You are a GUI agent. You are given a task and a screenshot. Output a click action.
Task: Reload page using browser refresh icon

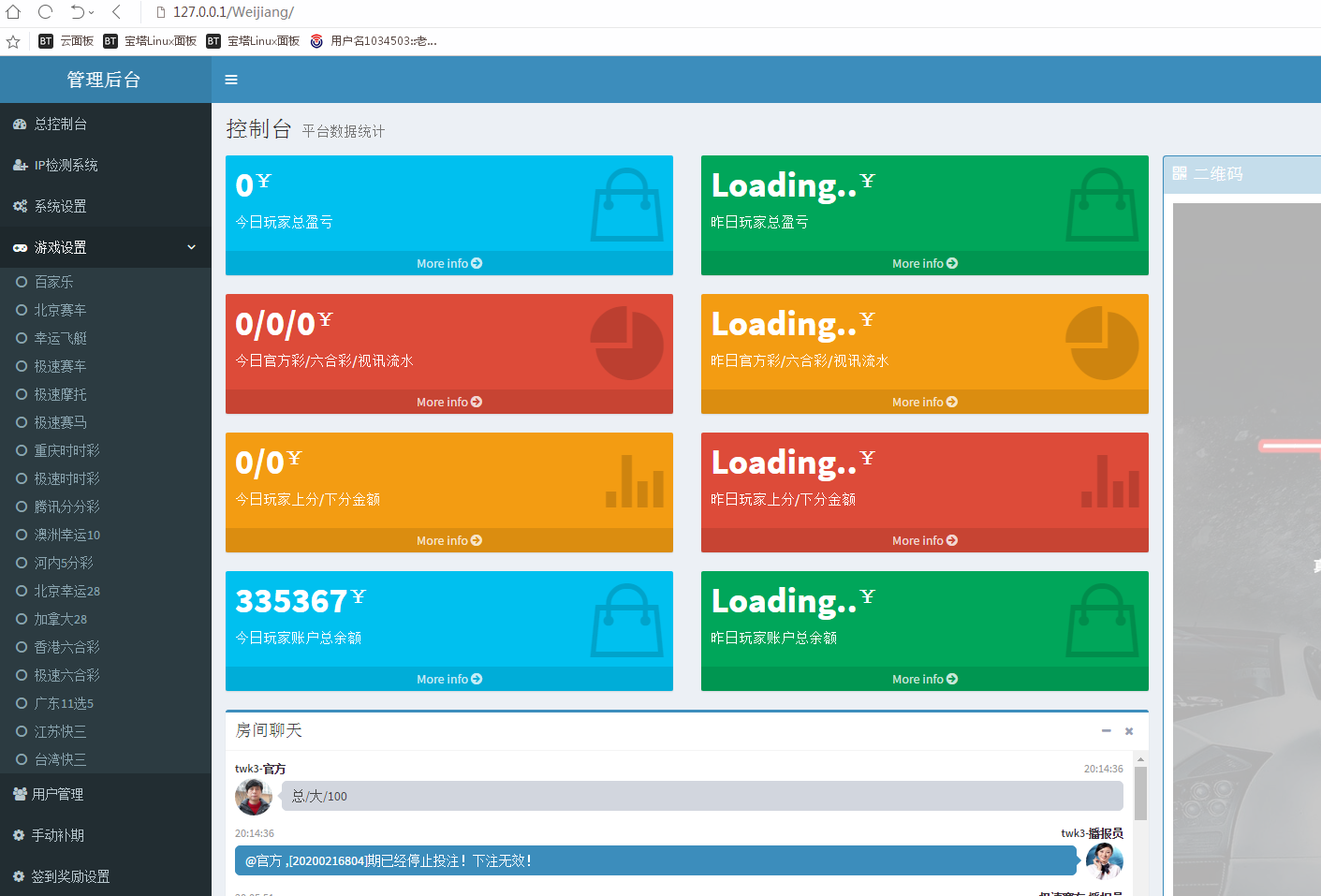45,12
